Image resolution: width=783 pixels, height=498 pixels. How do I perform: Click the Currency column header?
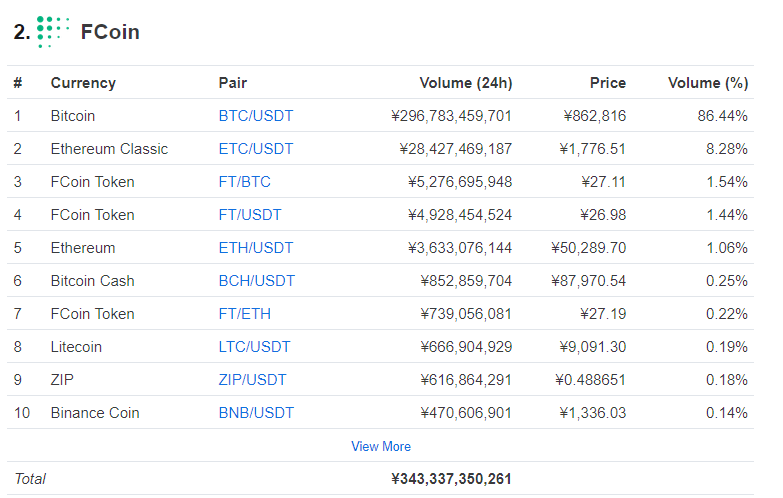click(x=83, y=83)
